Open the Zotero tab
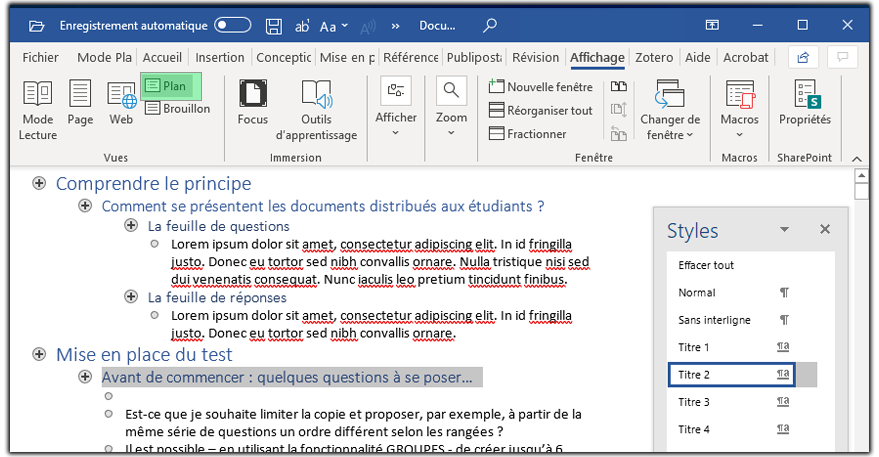 coord(654,57)
